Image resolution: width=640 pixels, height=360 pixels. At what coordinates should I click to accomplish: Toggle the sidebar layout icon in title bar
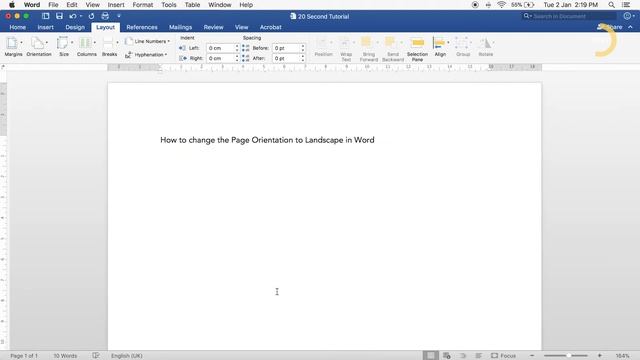click(x=46, y=16)
